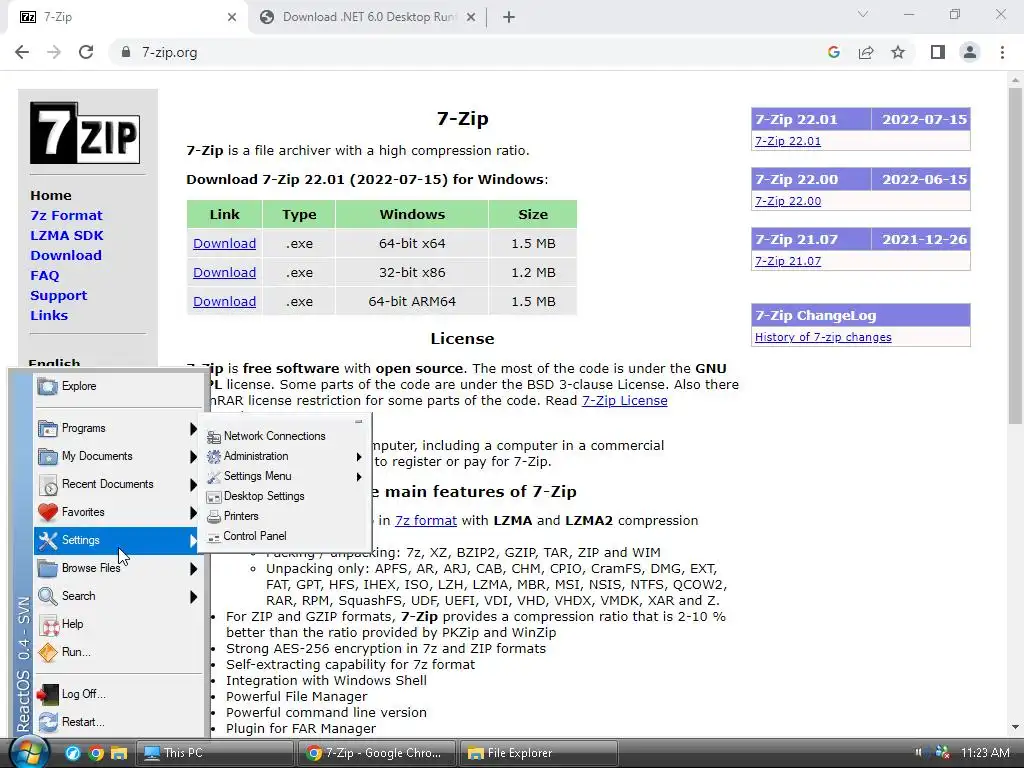The image size is (1024, 768).
Task: Download the 64-bit x64 installer
Action: pos(225,244)
